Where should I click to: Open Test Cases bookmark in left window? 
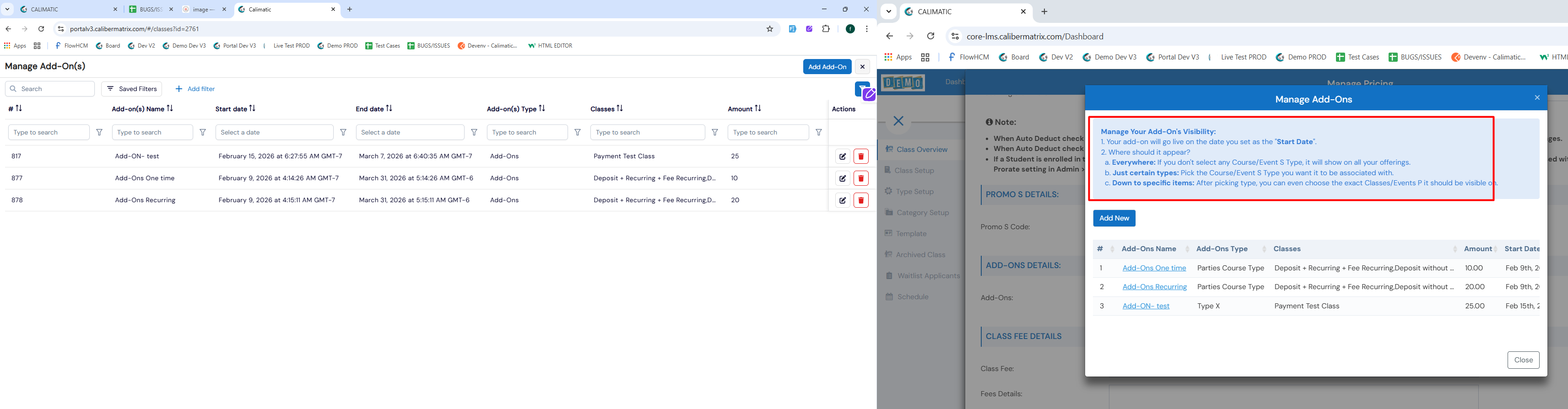[383, 46]
